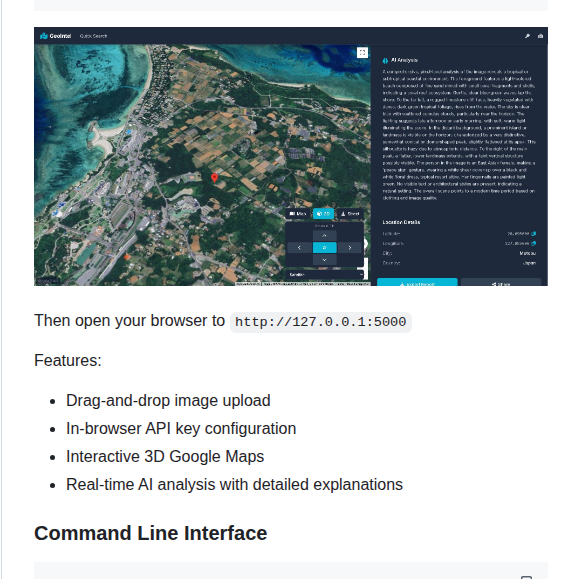Click "Drag-and-drop image upload" list item
This screenshot has width=580, height=579.
[x=168, y=401]
